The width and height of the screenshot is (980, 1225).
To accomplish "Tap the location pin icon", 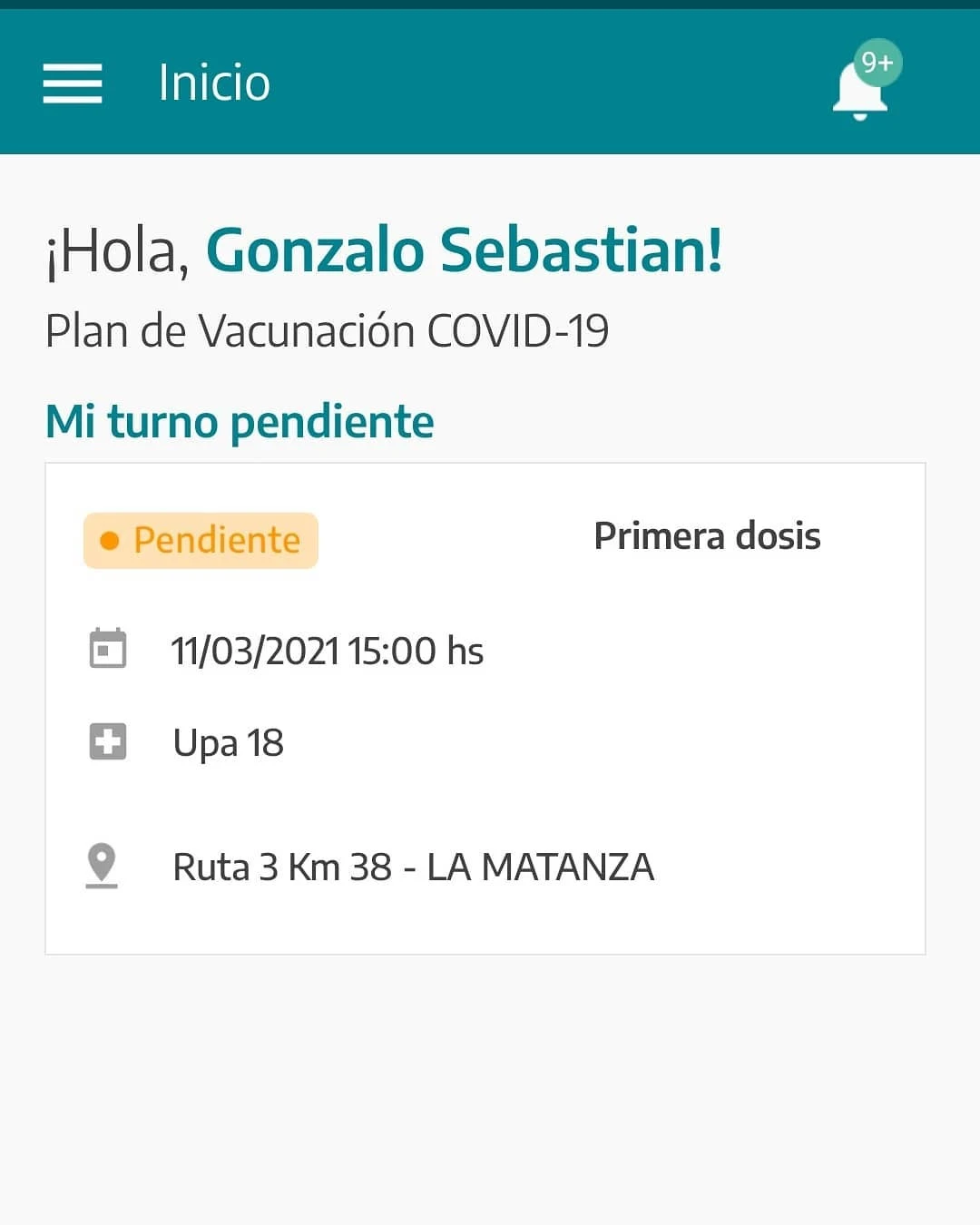I will [102, 865].
